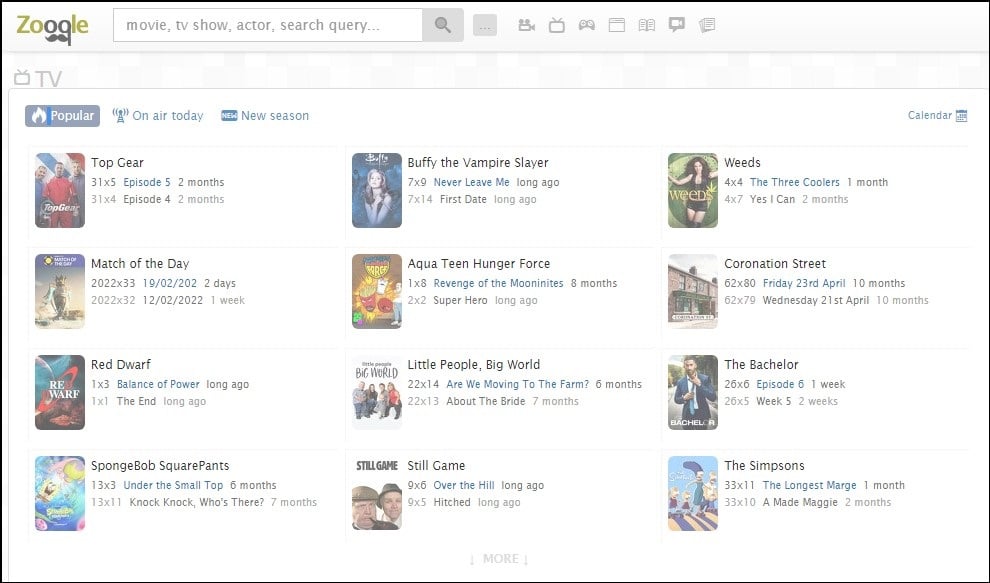The image size is (990, 583).
Task: Switch to the On air today tab
Action: coord(158,116)
